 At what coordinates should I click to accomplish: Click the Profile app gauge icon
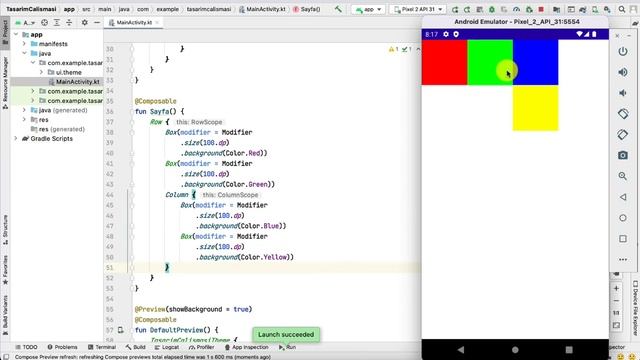pos(516,9)
